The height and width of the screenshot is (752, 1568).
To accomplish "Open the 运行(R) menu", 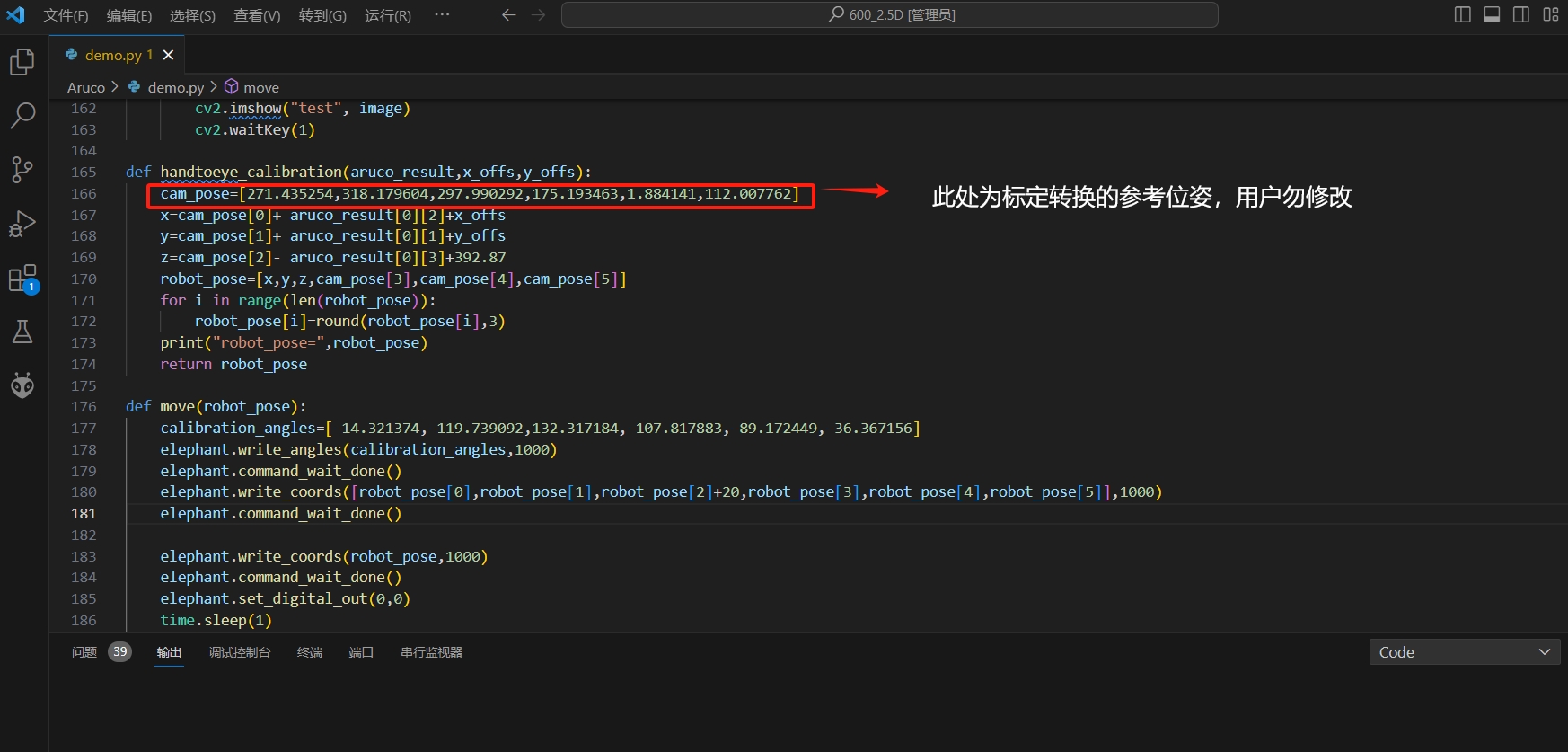I will (388, 15).
